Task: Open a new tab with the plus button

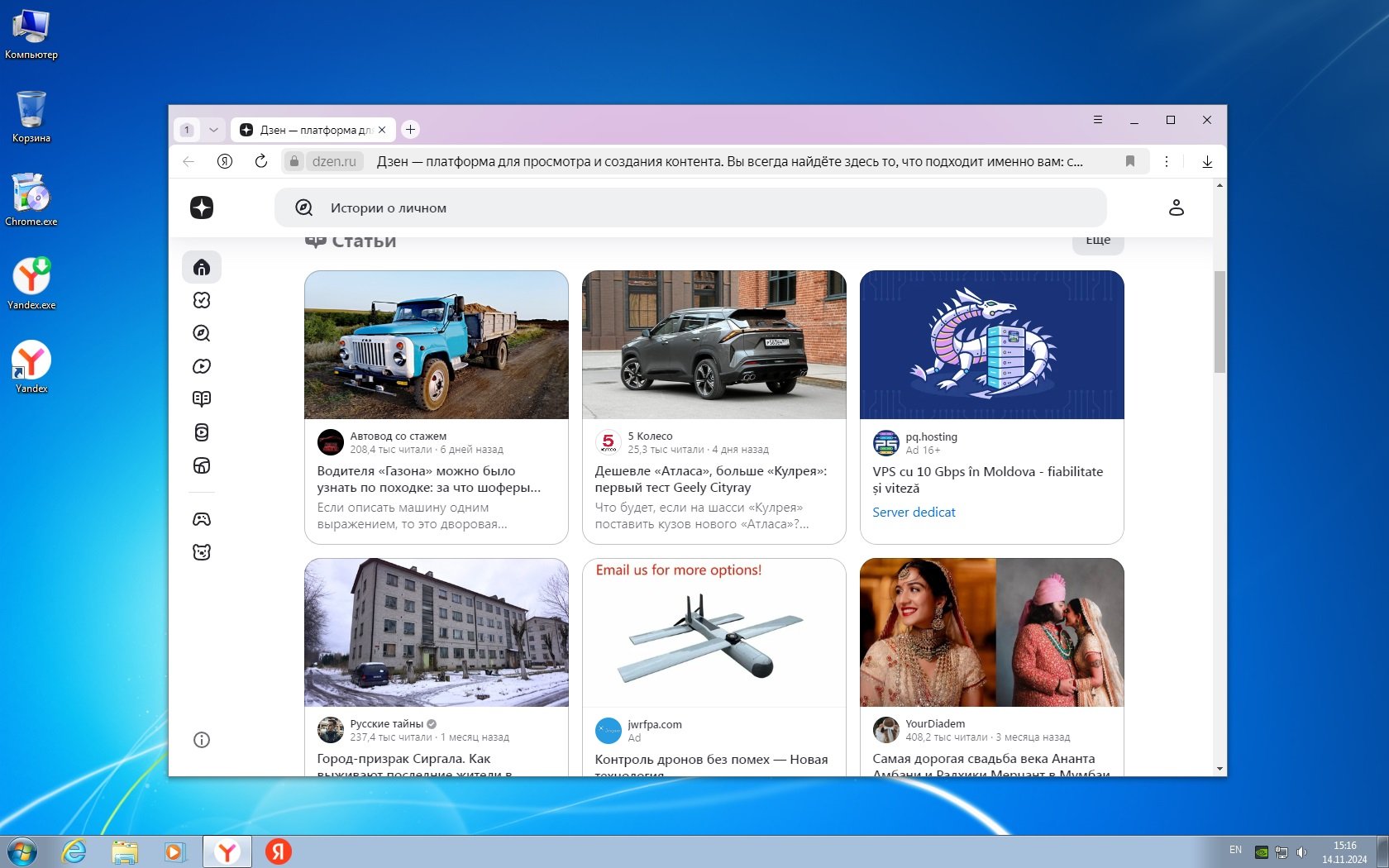Action: (410, 130)
